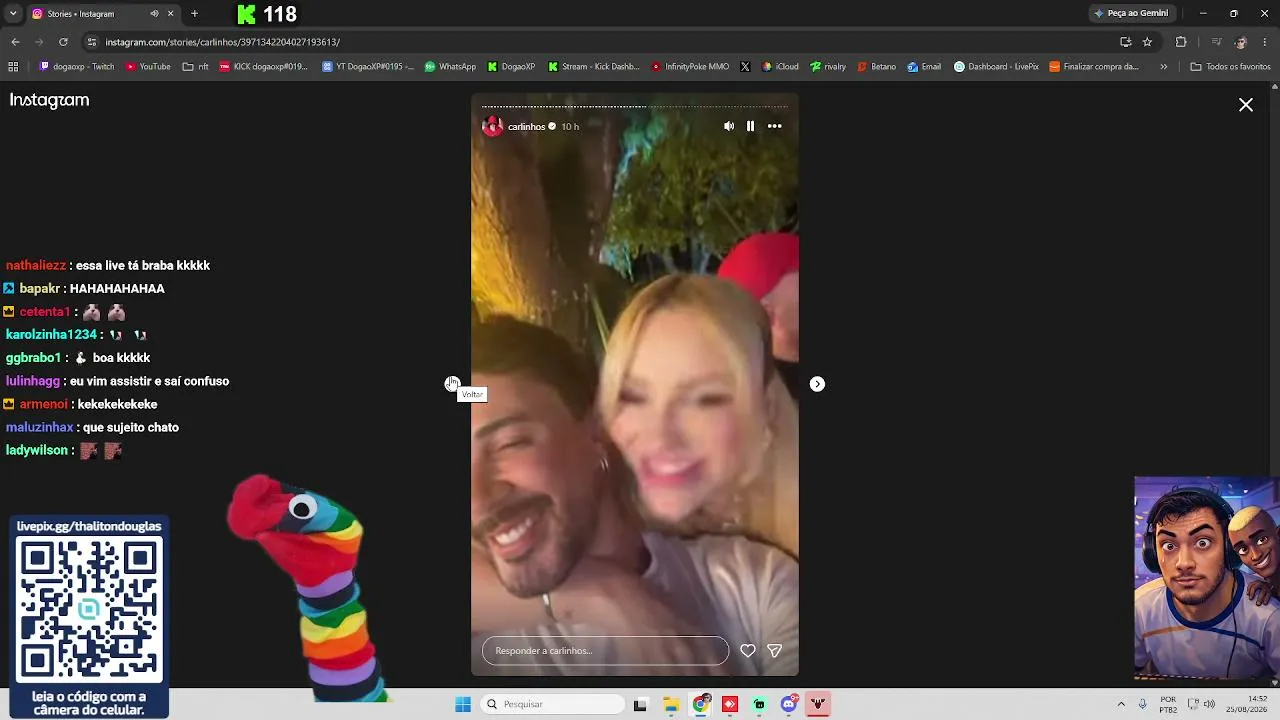Viewport: 1280px width, 720px height.
Task: Click the carlinhos profile picture on story
Action: pyautogui.click(x=493, y=126)
